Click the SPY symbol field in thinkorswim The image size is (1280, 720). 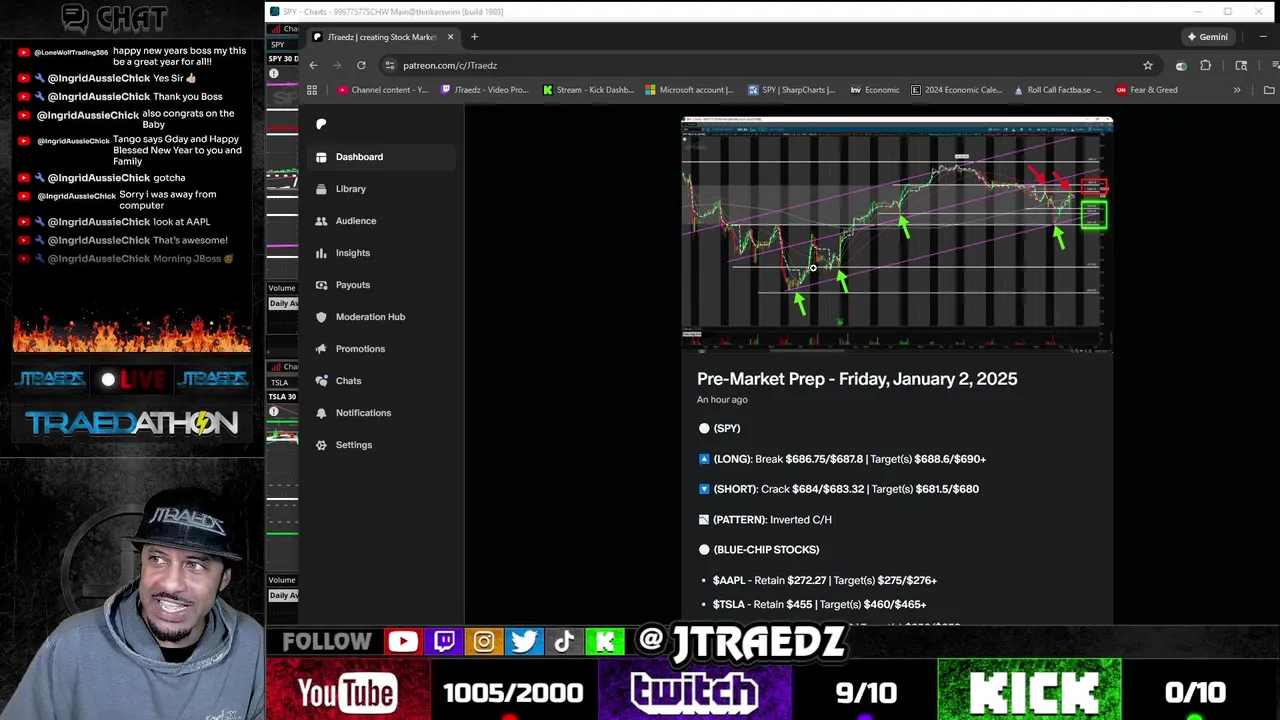tap(282, 44)
